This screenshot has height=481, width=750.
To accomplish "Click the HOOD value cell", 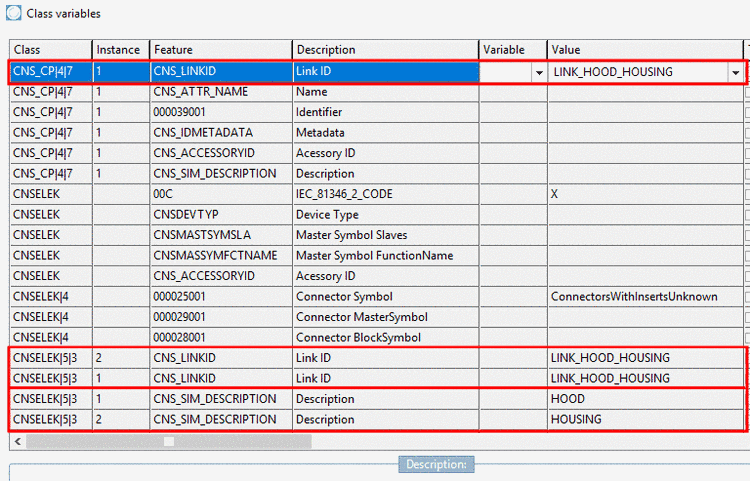I will click(x=645, y=399).
